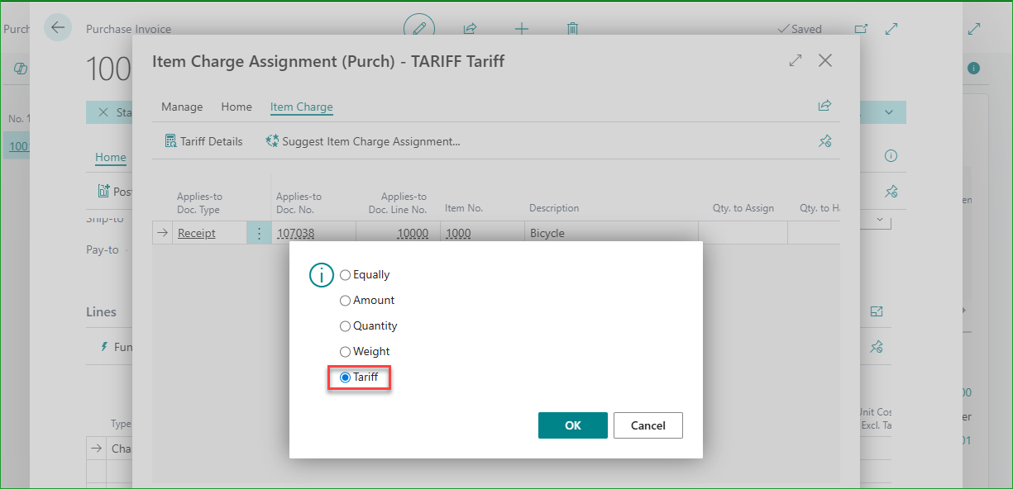Click the share icon in Item Charge Assignment
Viewport: 1013px width, 489px height.
click(x=824, y=106)
